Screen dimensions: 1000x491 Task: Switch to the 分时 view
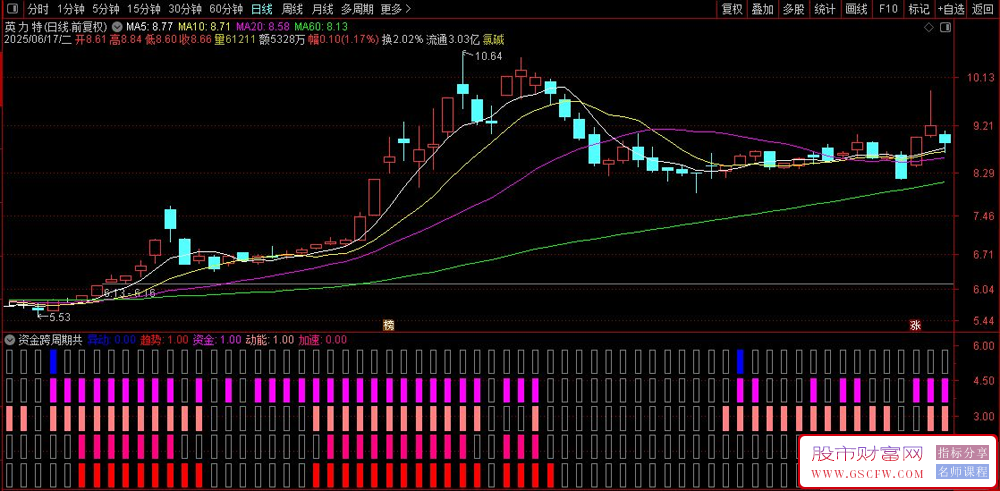tap(38, 9)
